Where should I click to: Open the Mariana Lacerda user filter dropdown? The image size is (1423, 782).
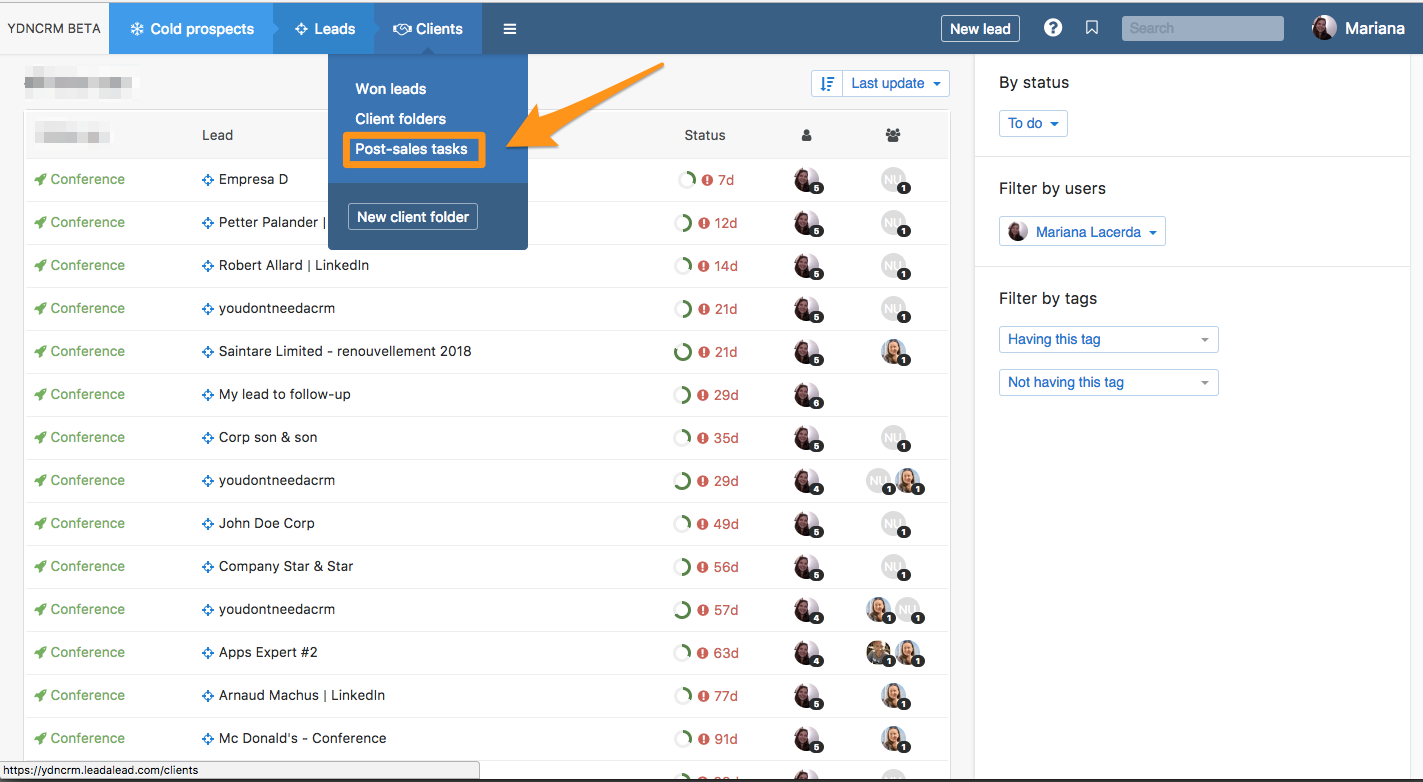[1082, 232]
